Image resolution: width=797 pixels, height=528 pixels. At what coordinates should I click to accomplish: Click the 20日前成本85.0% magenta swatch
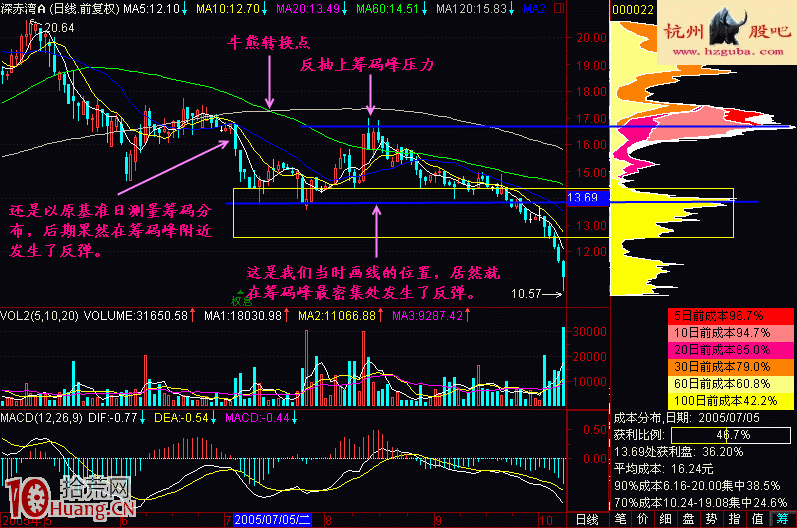pyautogui.click(x=730, y=350)
